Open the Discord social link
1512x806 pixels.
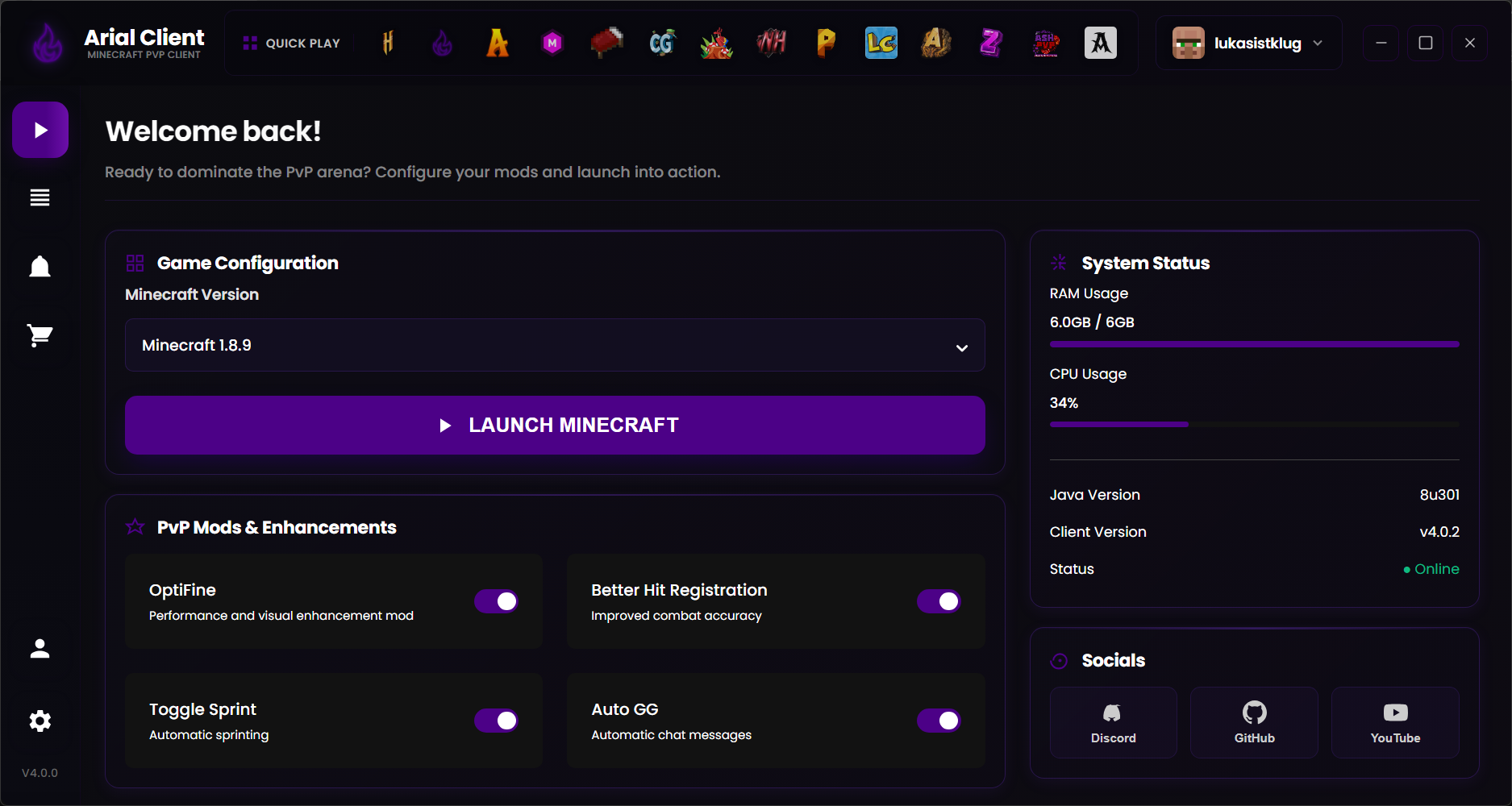coord(1113,722)
